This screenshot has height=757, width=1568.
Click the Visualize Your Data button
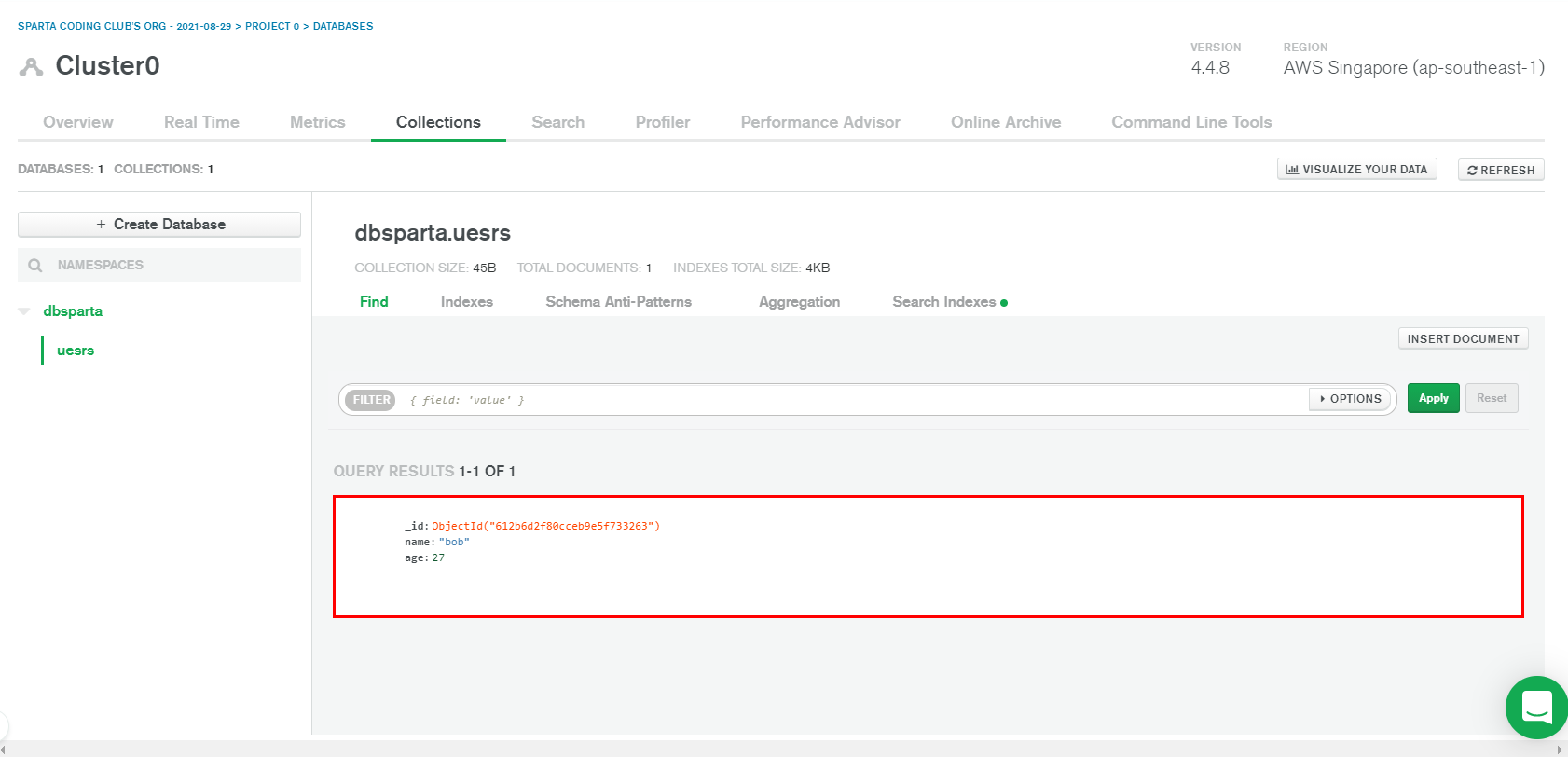pyautogui.click(x=1356, y=170)
